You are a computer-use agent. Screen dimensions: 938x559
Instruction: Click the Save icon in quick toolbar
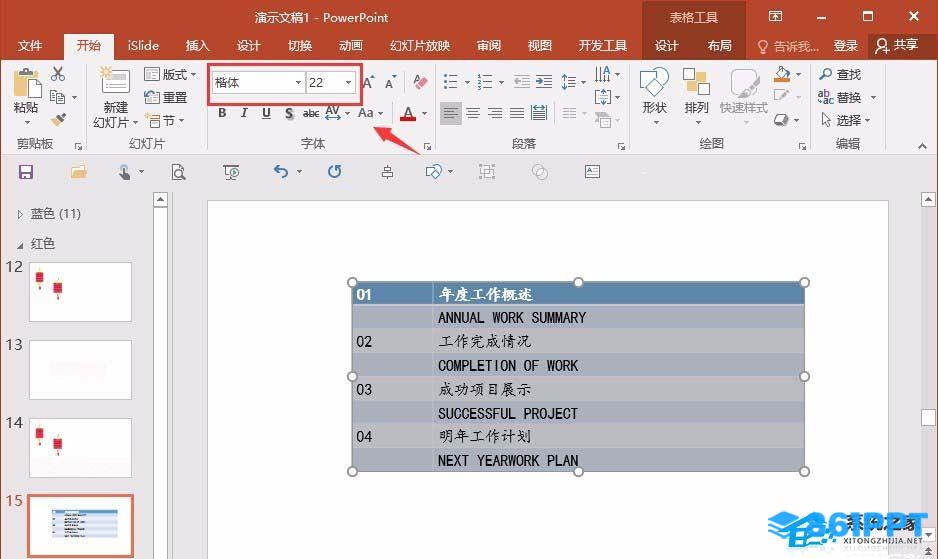click(x=26, y=172)
